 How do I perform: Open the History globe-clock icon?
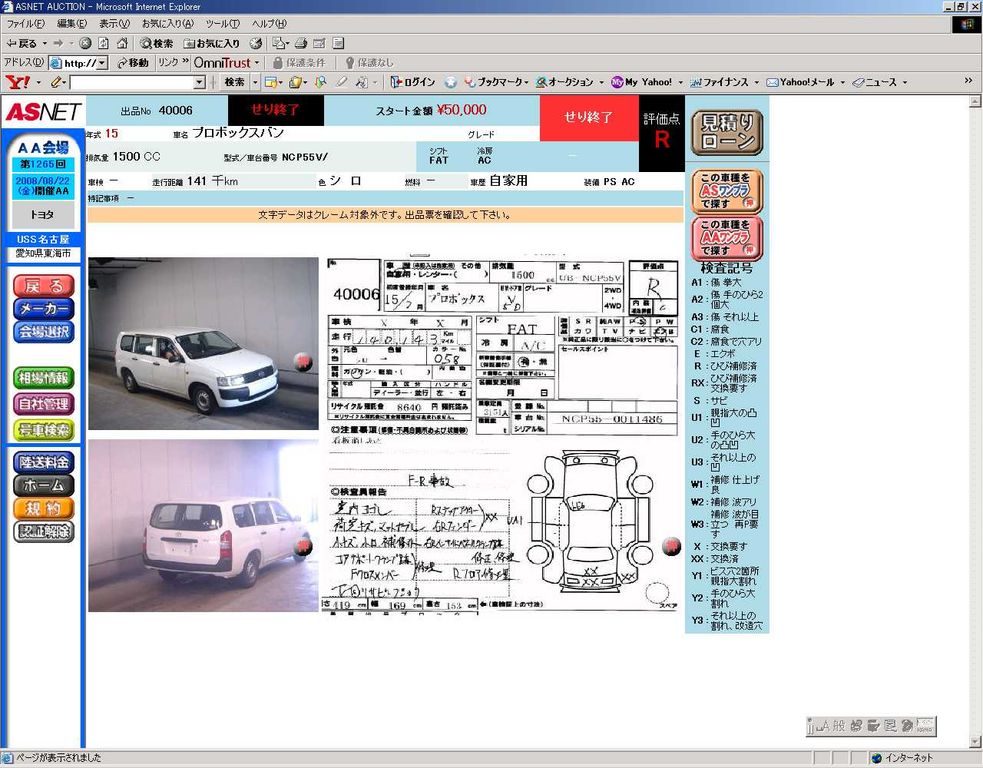click(x=255, y=43)
